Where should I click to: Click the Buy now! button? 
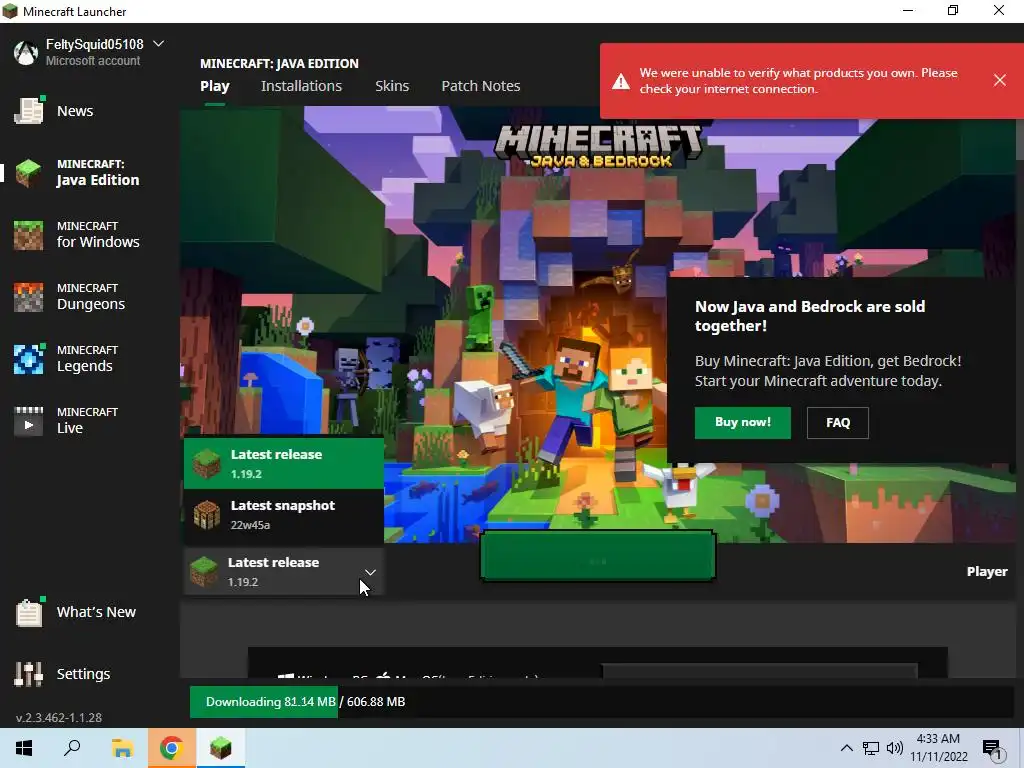[x=743, y=423]
